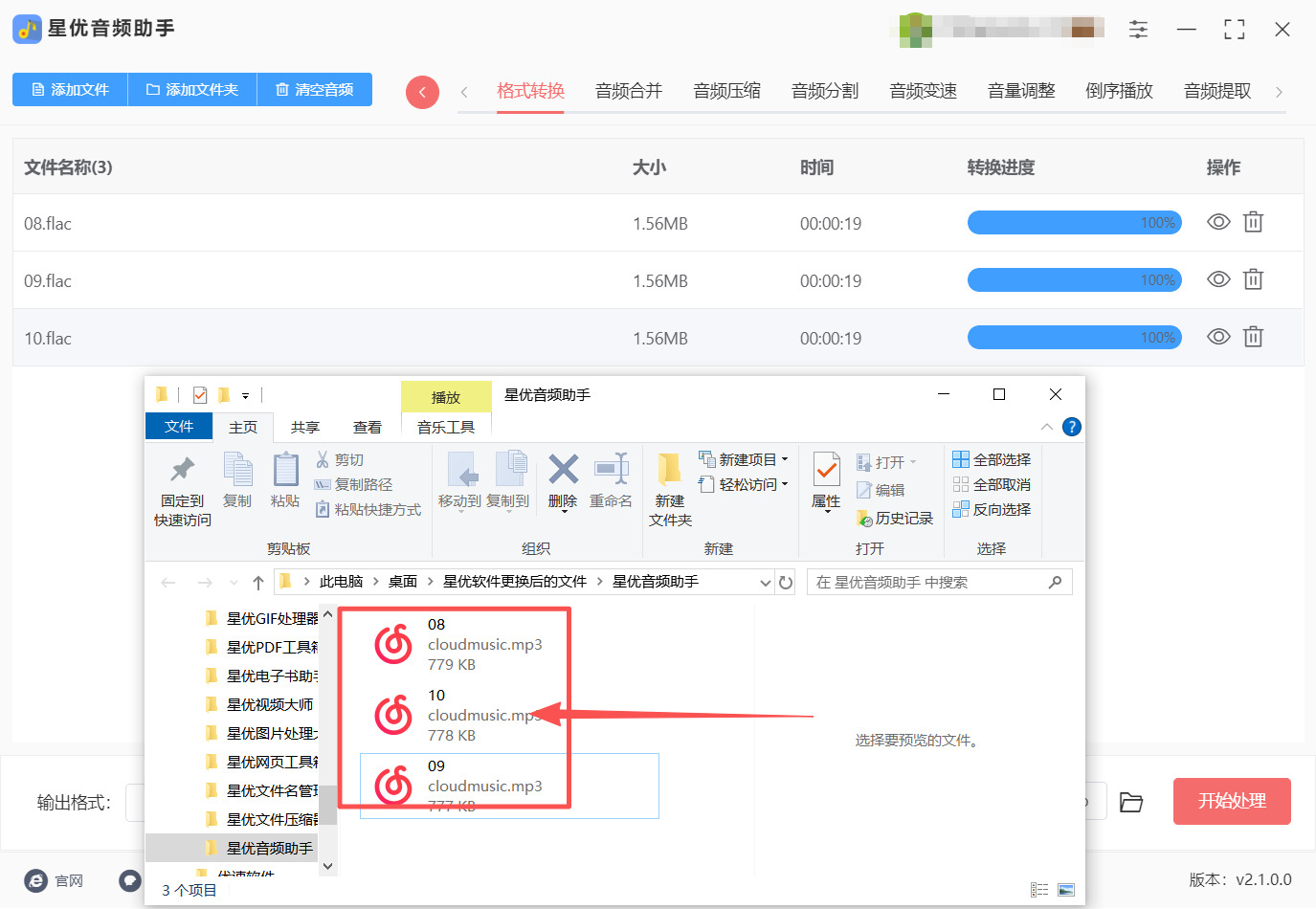Click 反向选择 in ribbon
This screenshot has height=909, width=1316.
click(x=992, y=509)
